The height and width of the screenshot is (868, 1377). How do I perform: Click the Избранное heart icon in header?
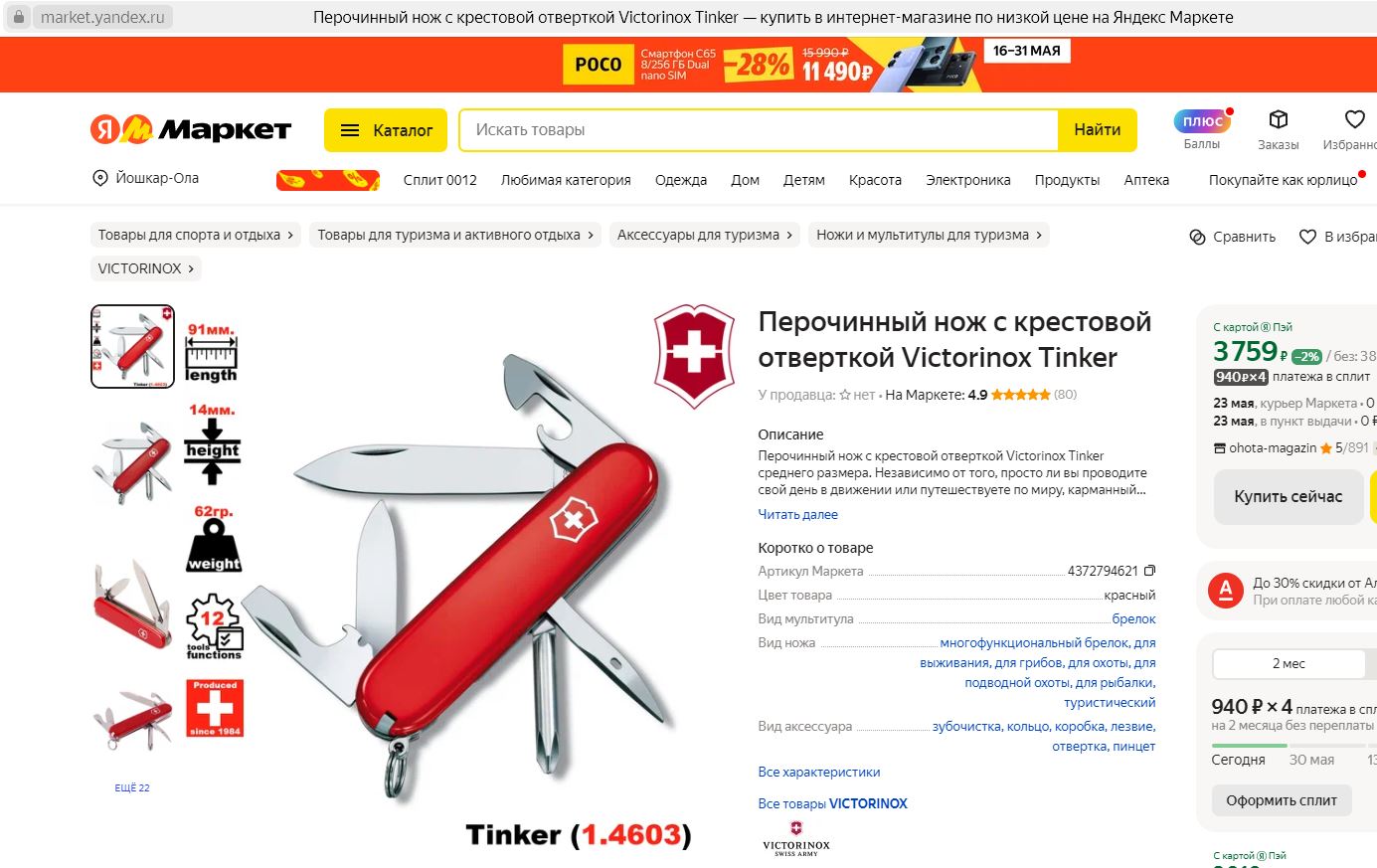(x=1354, y=119)
